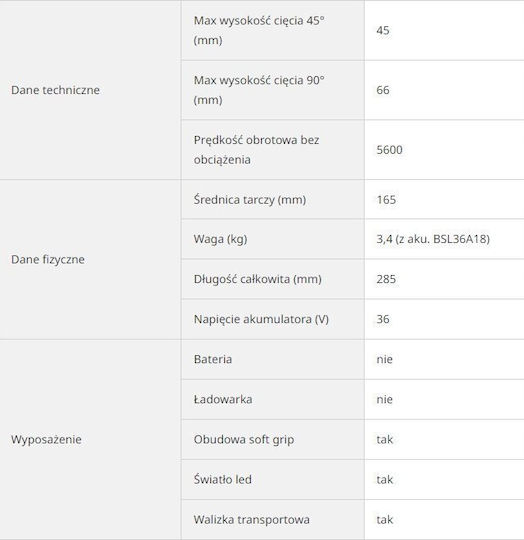Select 'Prędkość obrotowa bez obciążenia' label

click(256, 150)
